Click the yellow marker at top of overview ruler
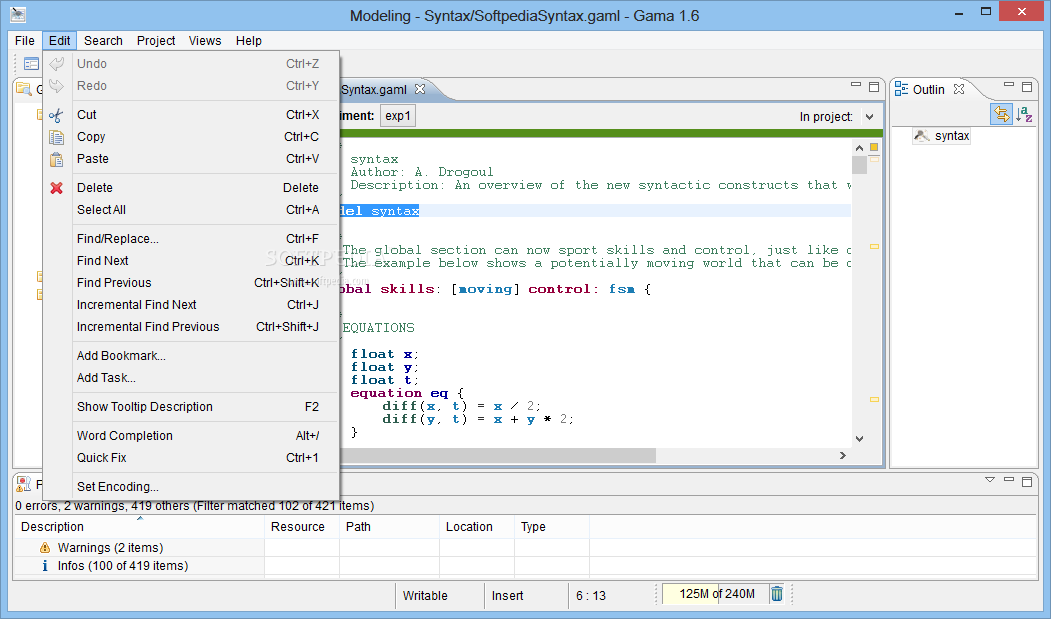This screenshot has width=1051, height=619. pos(874,147)
